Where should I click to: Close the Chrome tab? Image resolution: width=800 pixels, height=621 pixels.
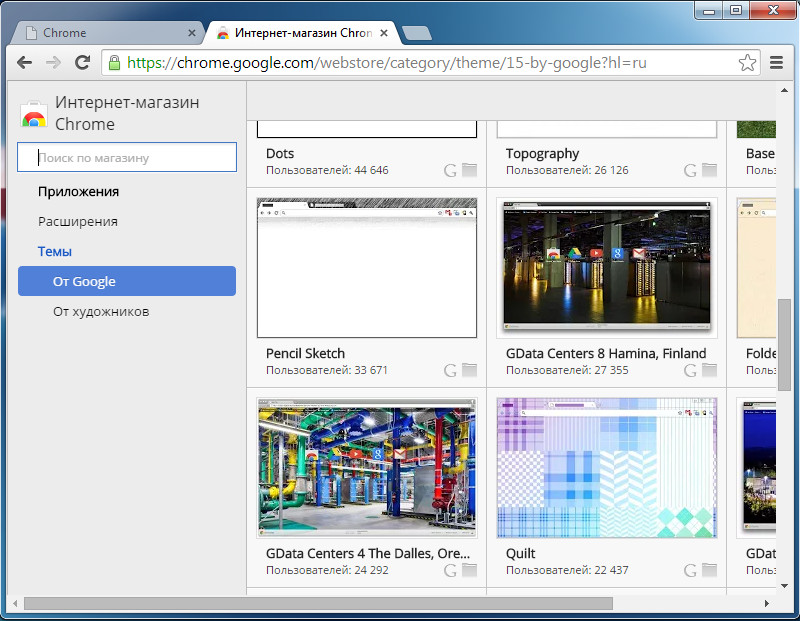(x=192, y=33)
